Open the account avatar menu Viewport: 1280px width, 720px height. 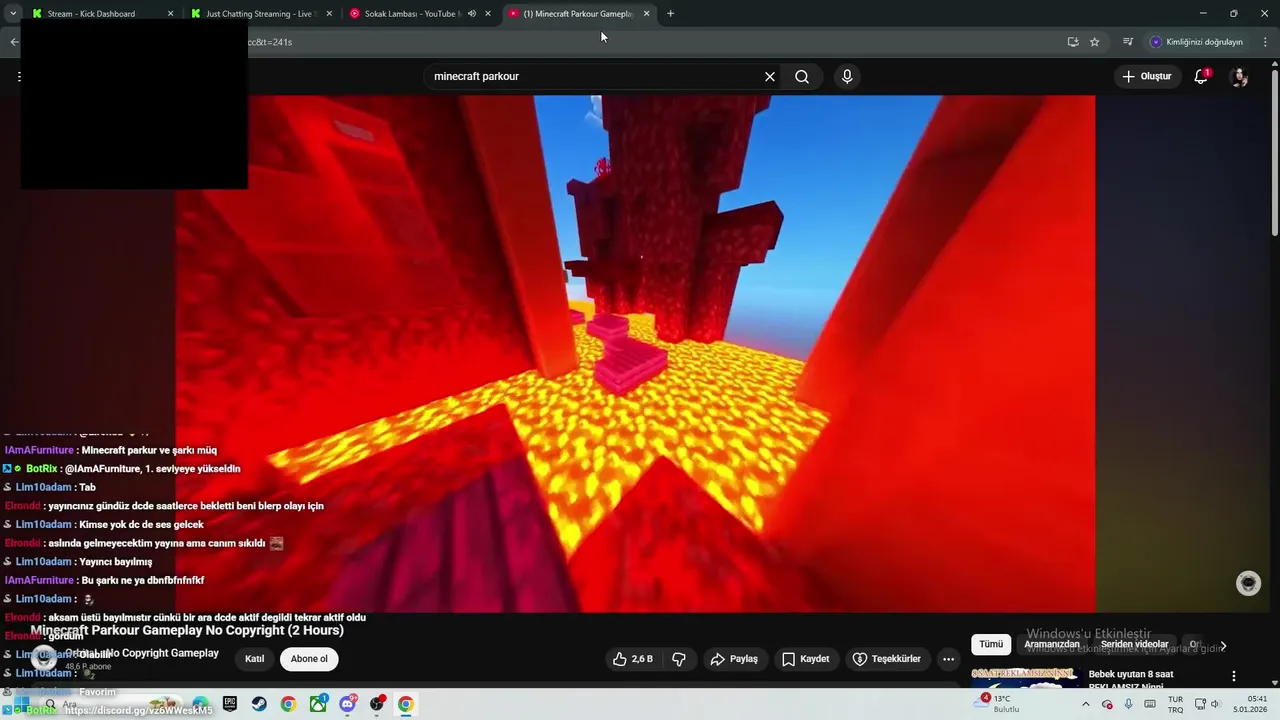[1239, 76]
